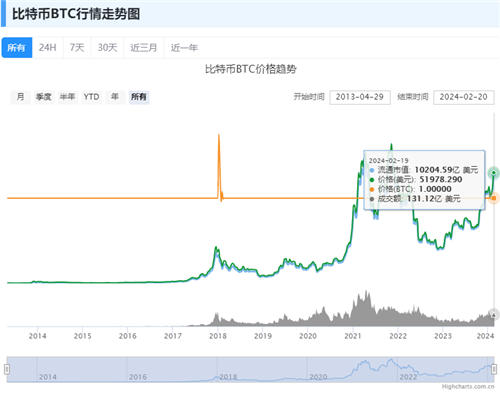Screen dimensions: 500x396
Task: Click the chart title 比特币BTC价格趋势
Action: click(250, 69)
